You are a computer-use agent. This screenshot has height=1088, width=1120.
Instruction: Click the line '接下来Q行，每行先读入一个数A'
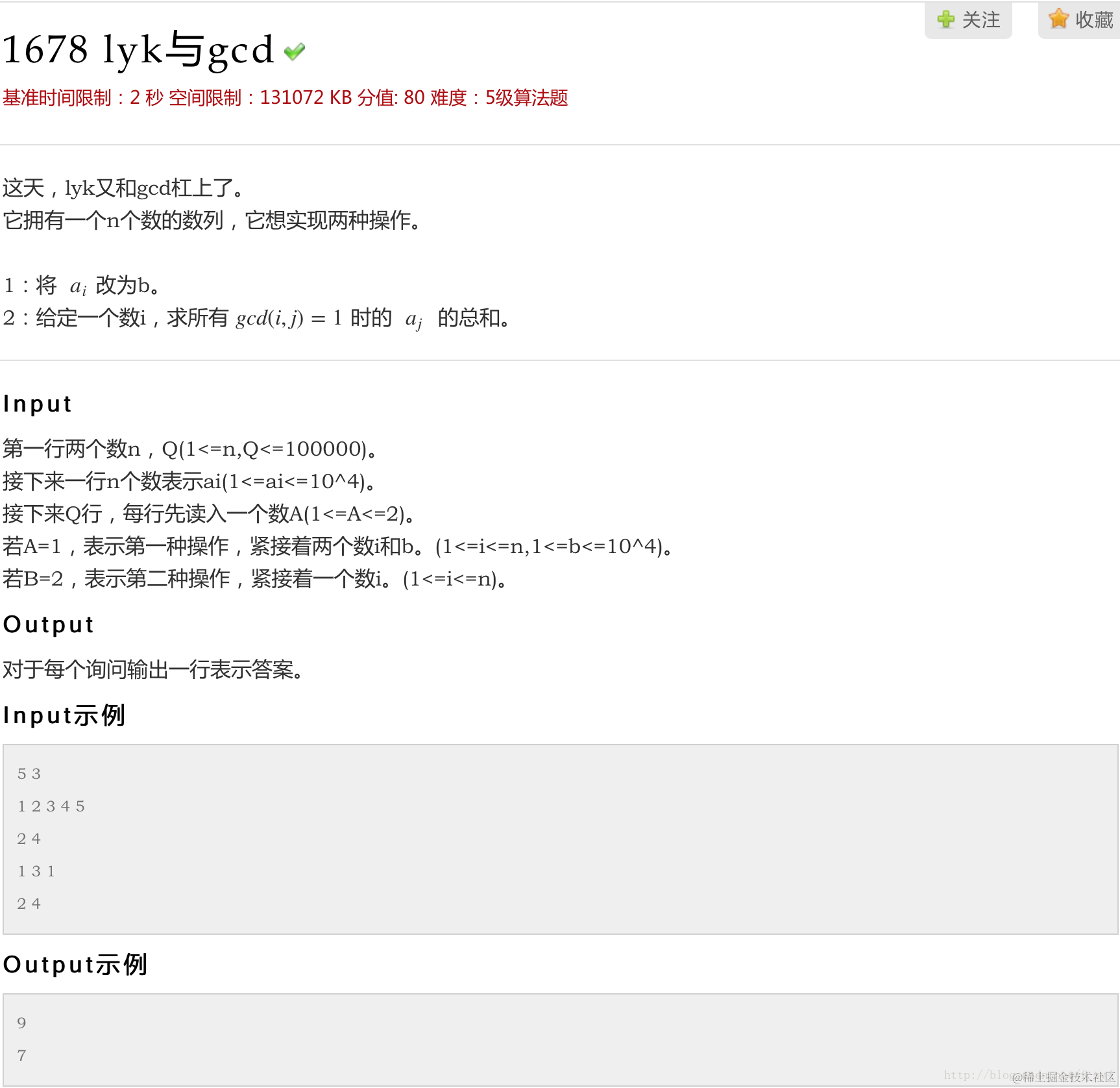[209, 513]
